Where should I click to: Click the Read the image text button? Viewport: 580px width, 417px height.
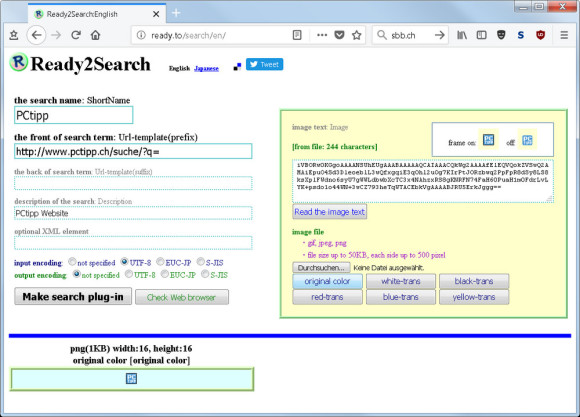[x=329, y=212]
